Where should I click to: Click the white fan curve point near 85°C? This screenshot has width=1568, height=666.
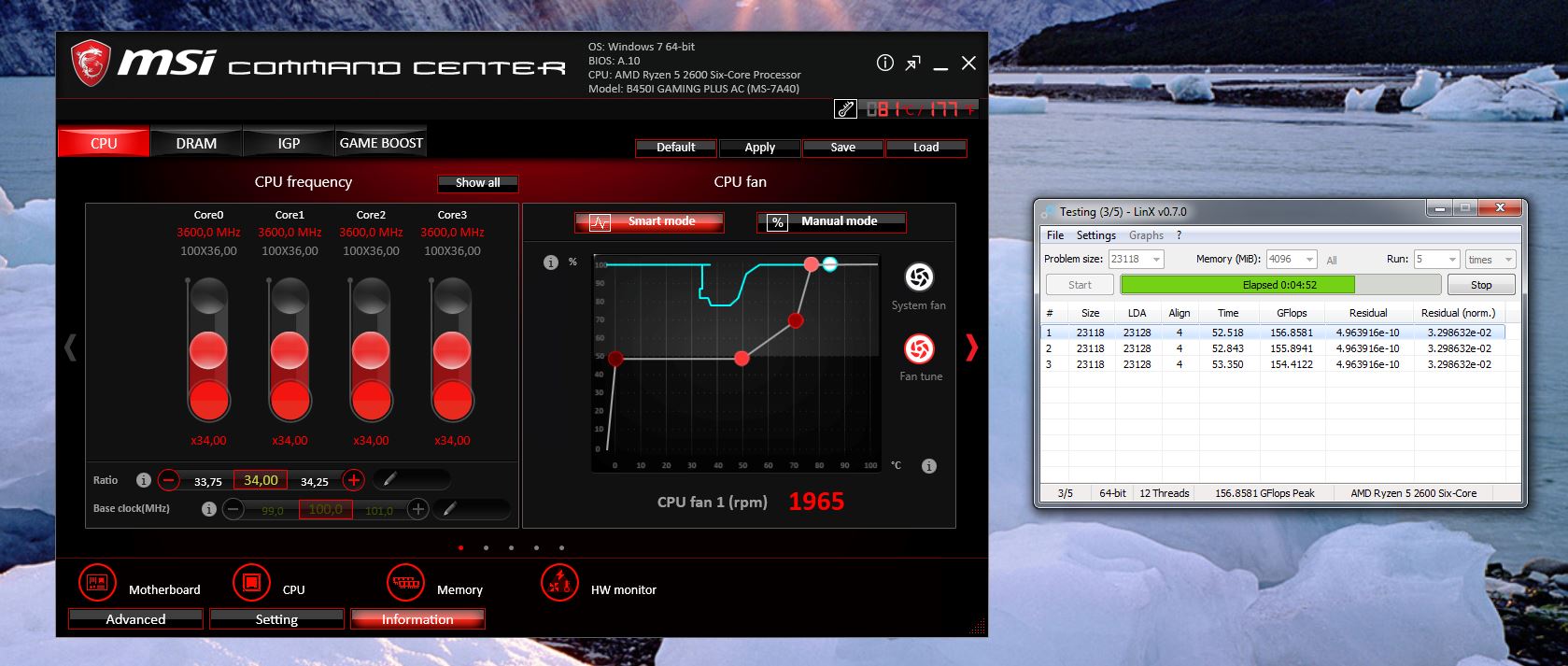pyautogui.click(x=829, y=264)
